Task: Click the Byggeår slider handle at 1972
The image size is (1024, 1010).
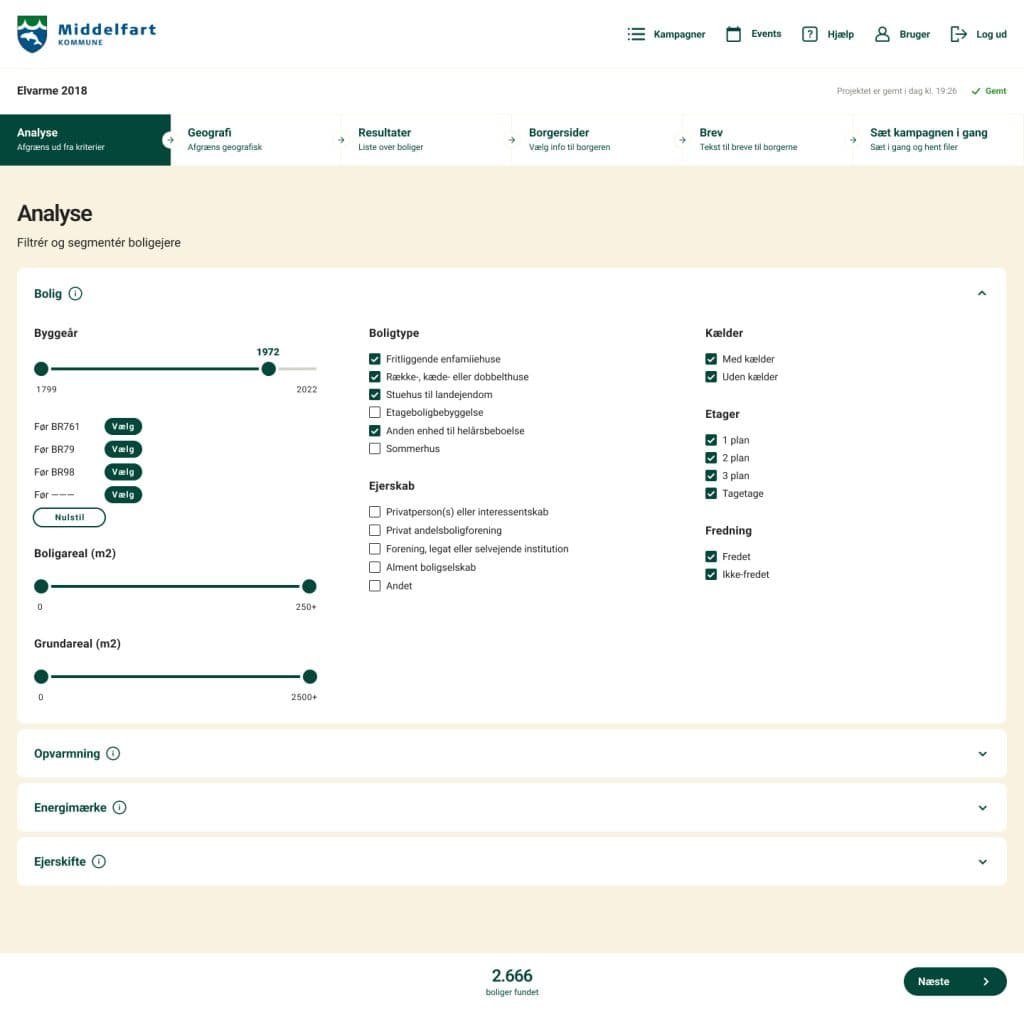Action: click(x=268, y=369)
